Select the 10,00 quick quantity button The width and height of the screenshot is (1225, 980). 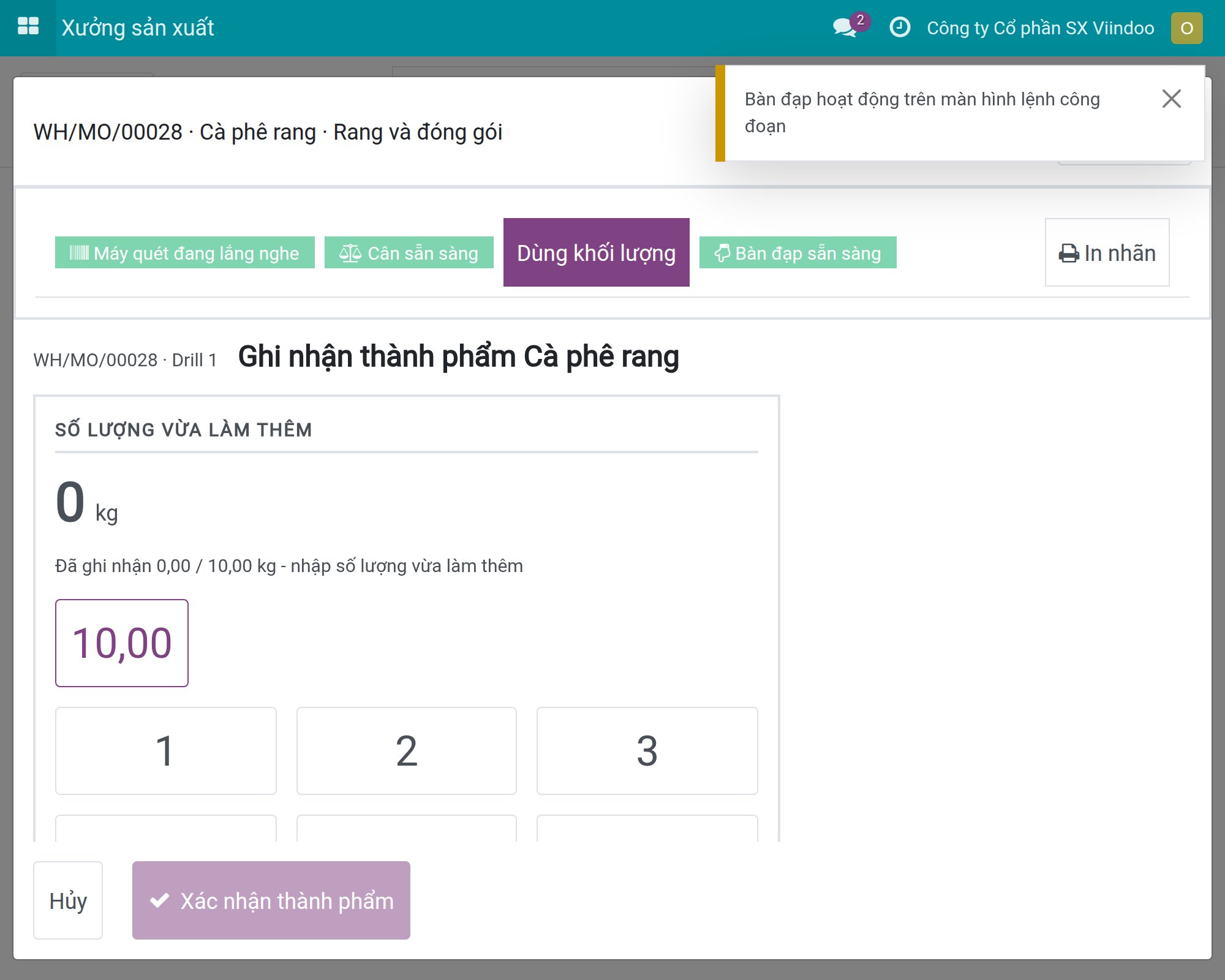pos(122,643)
